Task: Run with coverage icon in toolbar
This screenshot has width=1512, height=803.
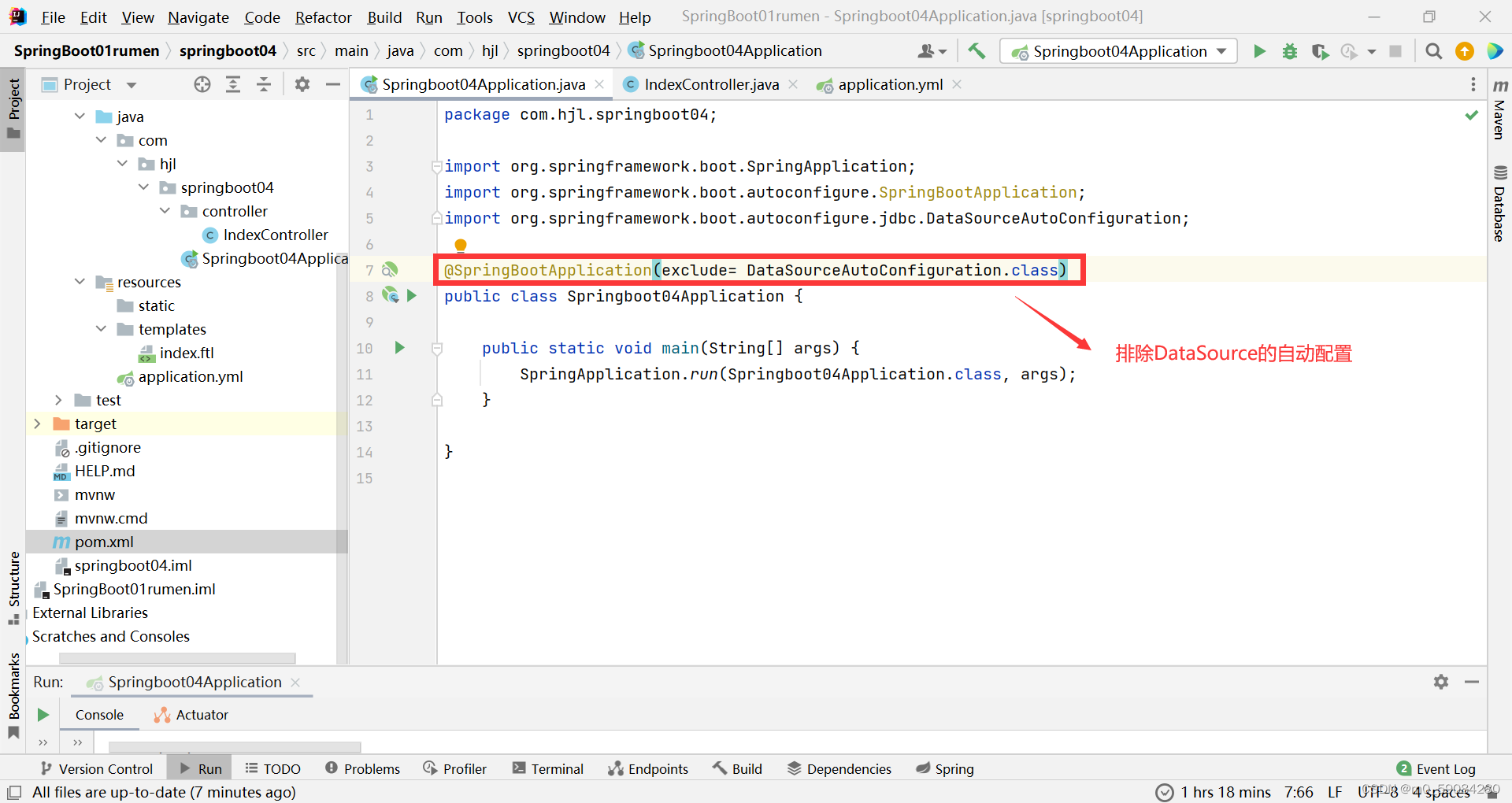Action: 1320,50
